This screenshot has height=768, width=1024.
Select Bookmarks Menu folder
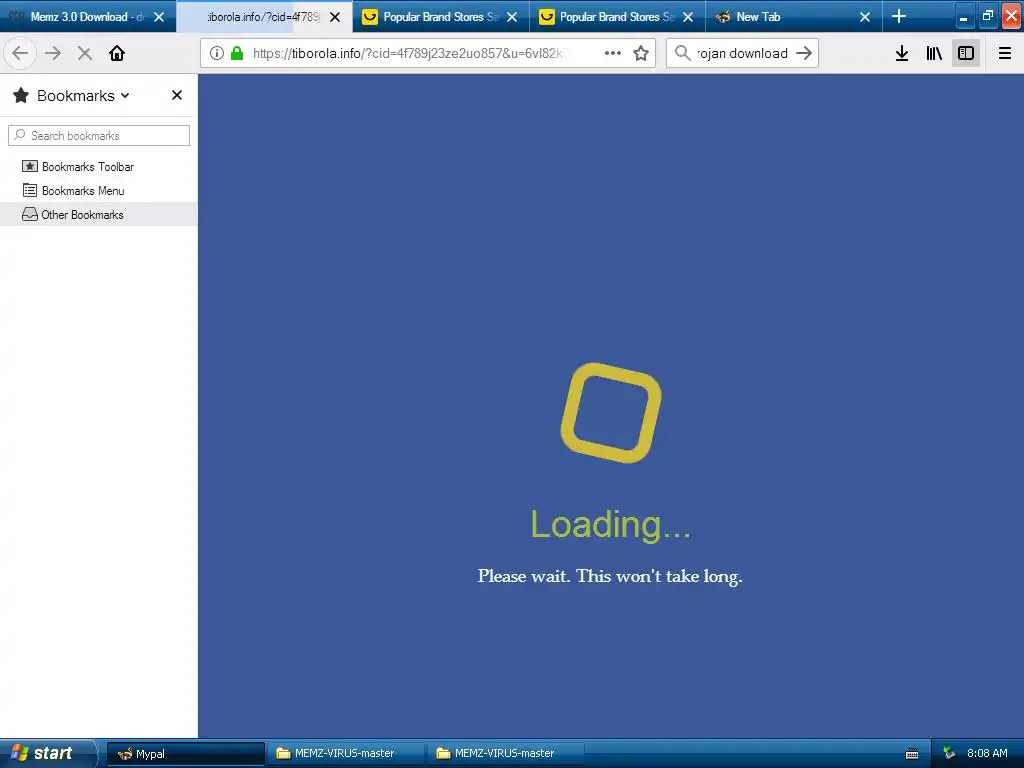point(98,191)
